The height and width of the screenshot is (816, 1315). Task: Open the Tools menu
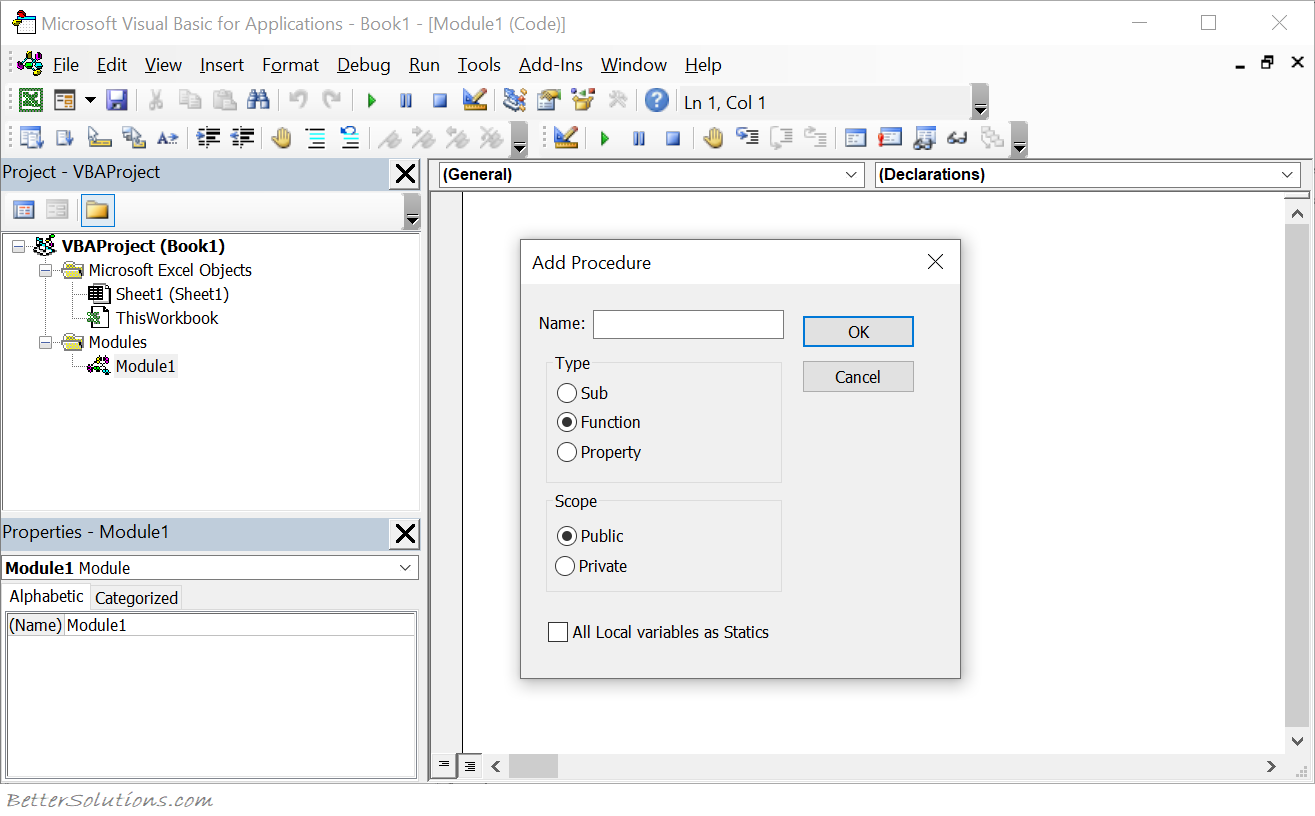[x=479, y=65]
